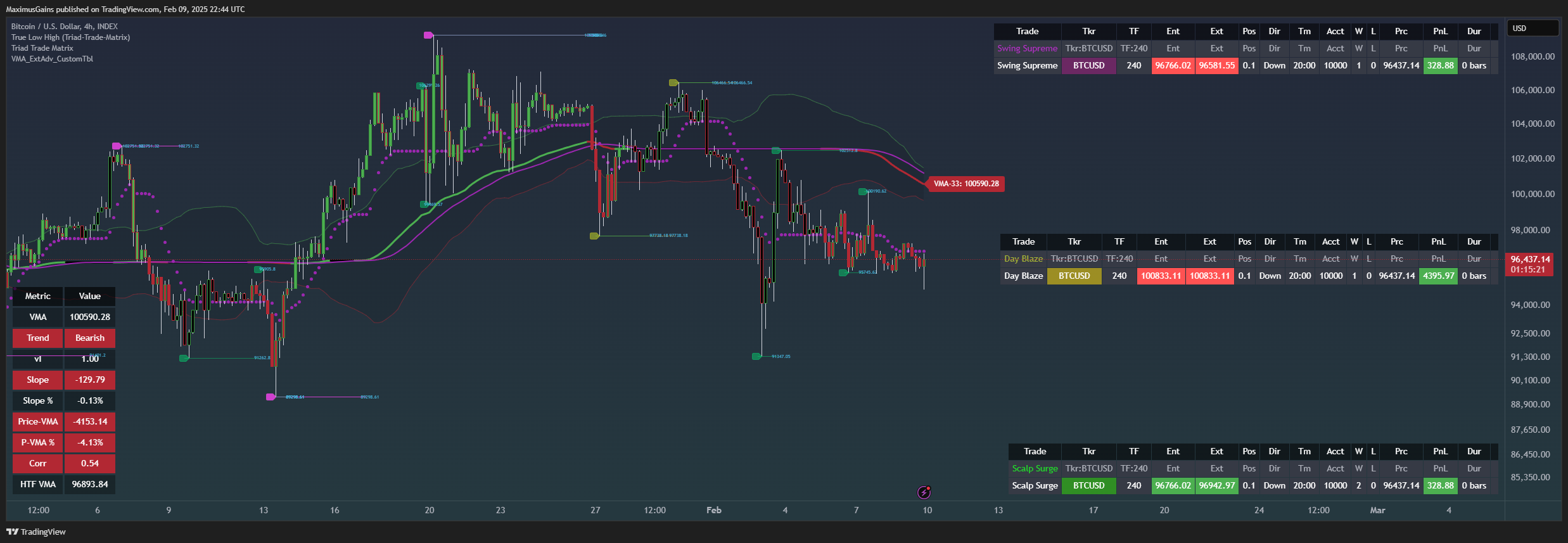Image resolution: width=1568 pixels, height=543 pixels.
Task: Click the 'Metric' column header
Action: point(38,297)
